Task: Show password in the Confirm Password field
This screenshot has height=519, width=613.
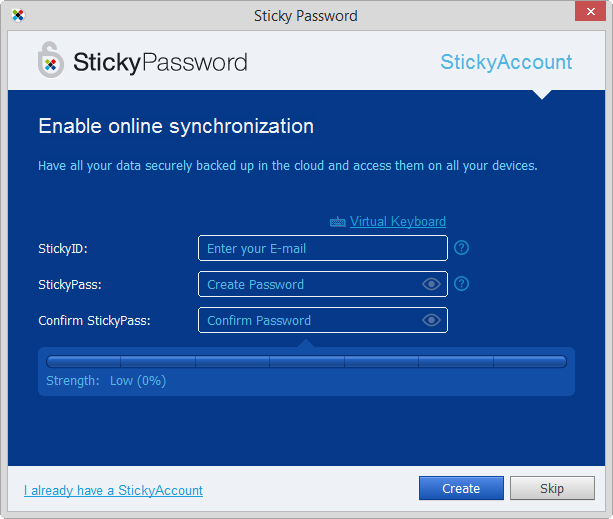Action: (x=431, y=320)
